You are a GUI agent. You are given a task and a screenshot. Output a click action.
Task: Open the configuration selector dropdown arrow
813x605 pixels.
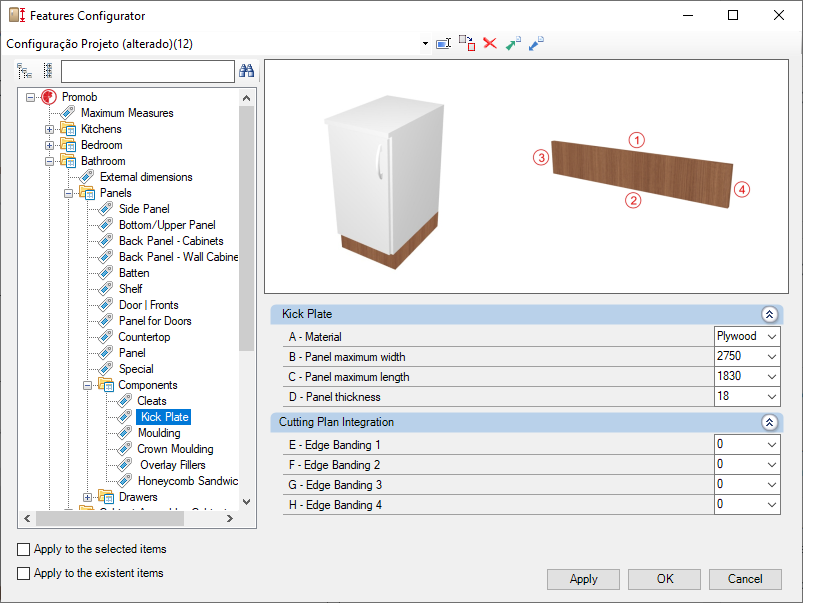[425, 44]
